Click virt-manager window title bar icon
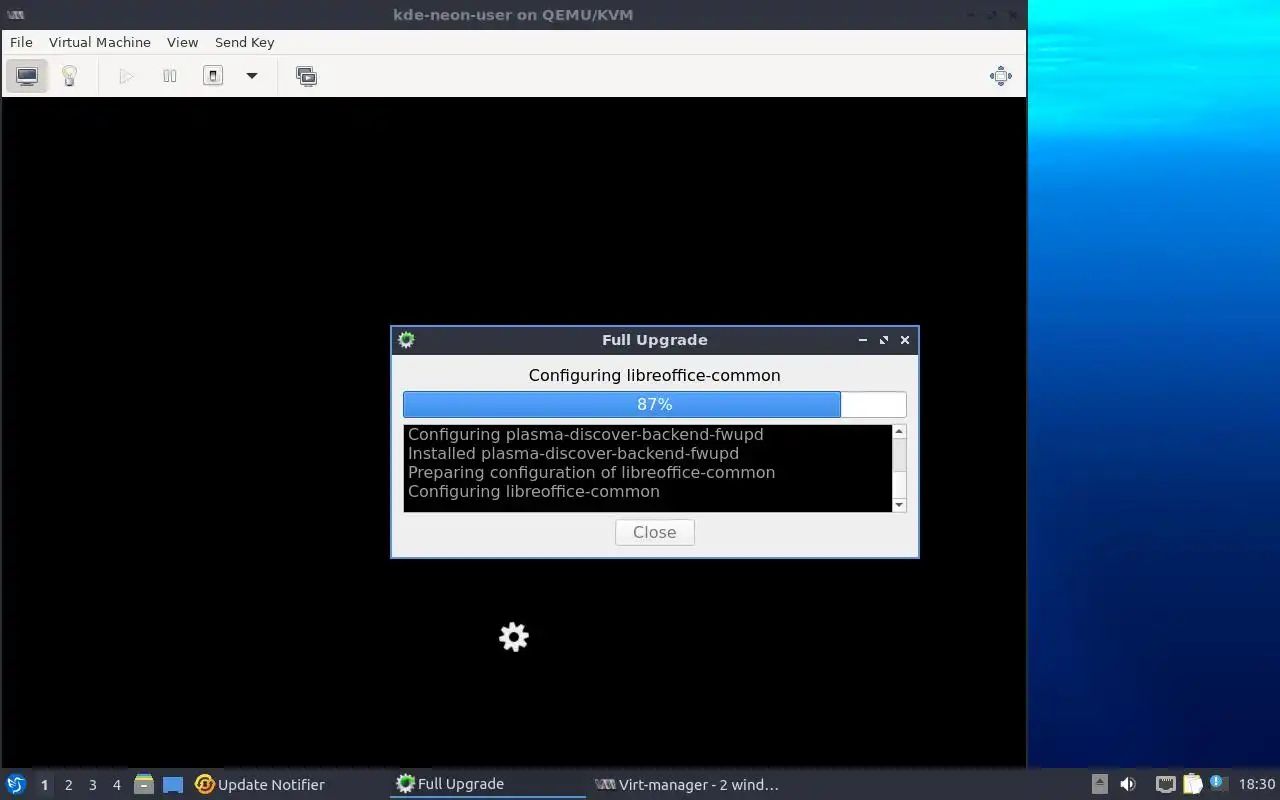This screenshot has height=800, width=1280. pyautogui.click(x=15, y=15)
